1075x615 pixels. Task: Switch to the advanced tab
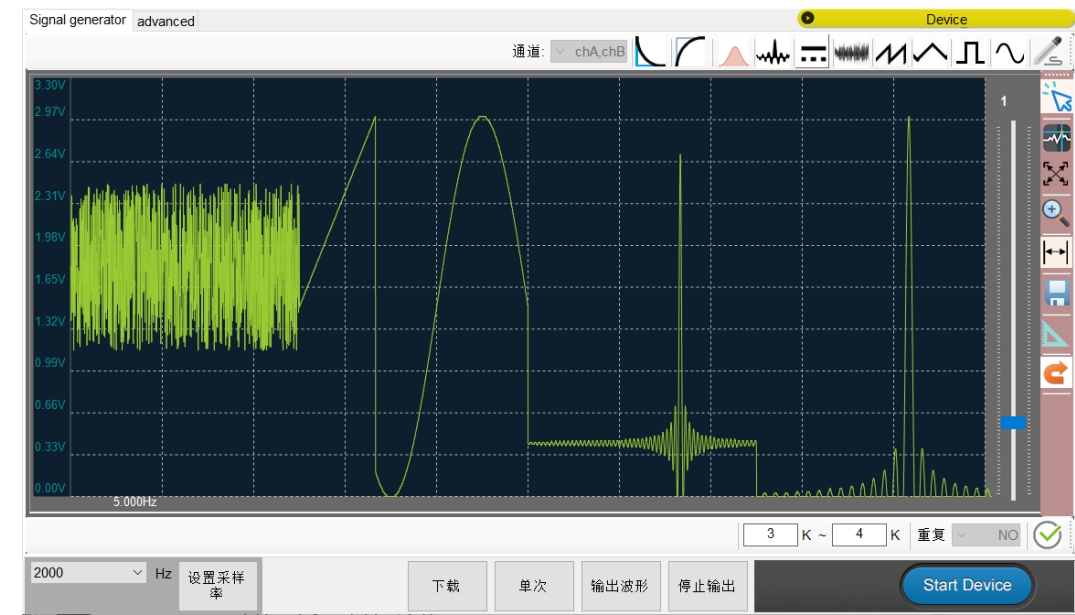(166, 21)
